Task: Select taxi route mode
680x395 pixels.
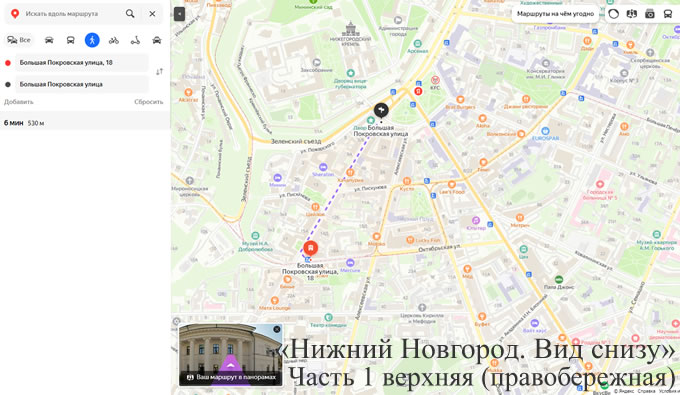Action: tap(157, 40)
